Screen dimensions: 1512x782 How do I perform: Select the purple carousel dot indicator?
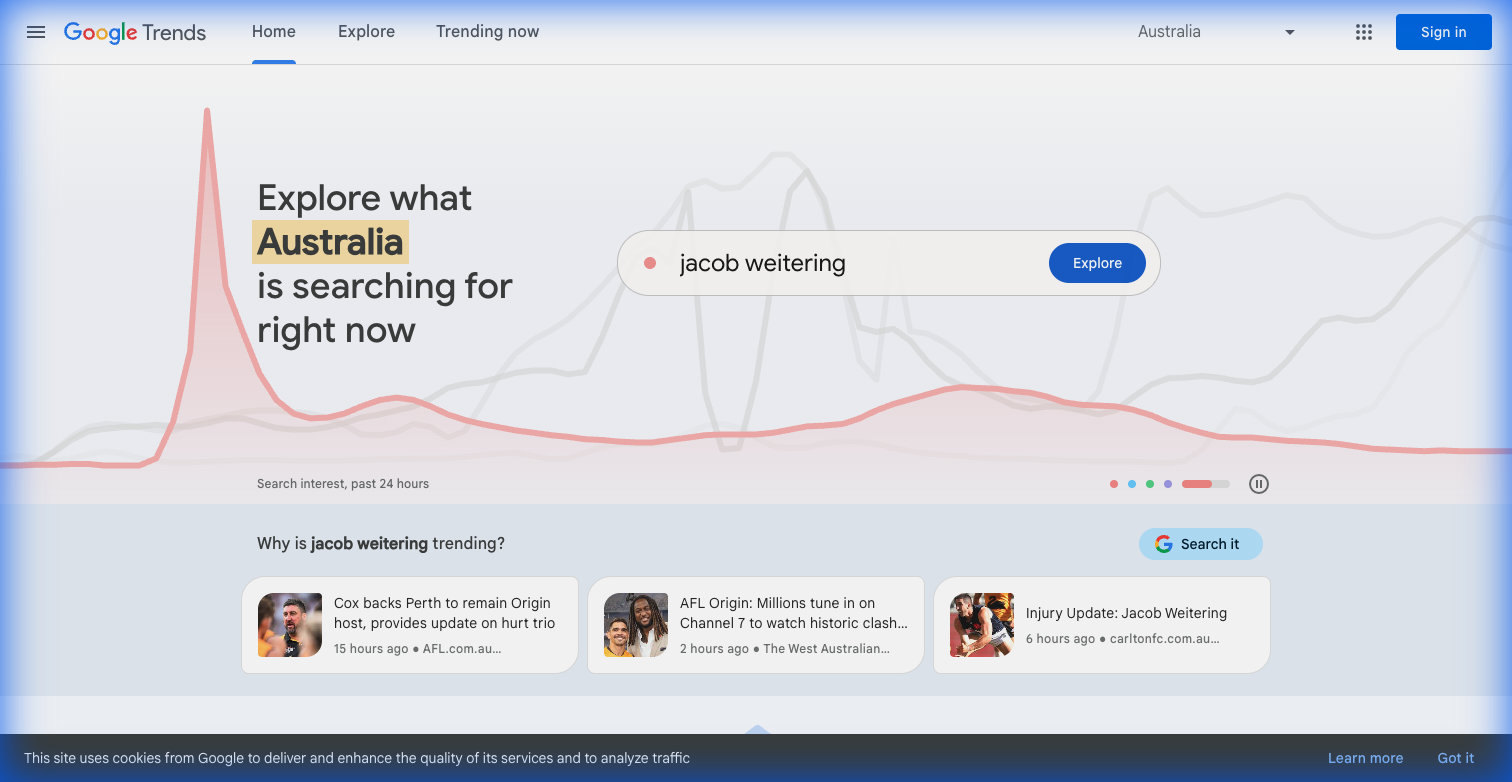(x=1168, y=484)
